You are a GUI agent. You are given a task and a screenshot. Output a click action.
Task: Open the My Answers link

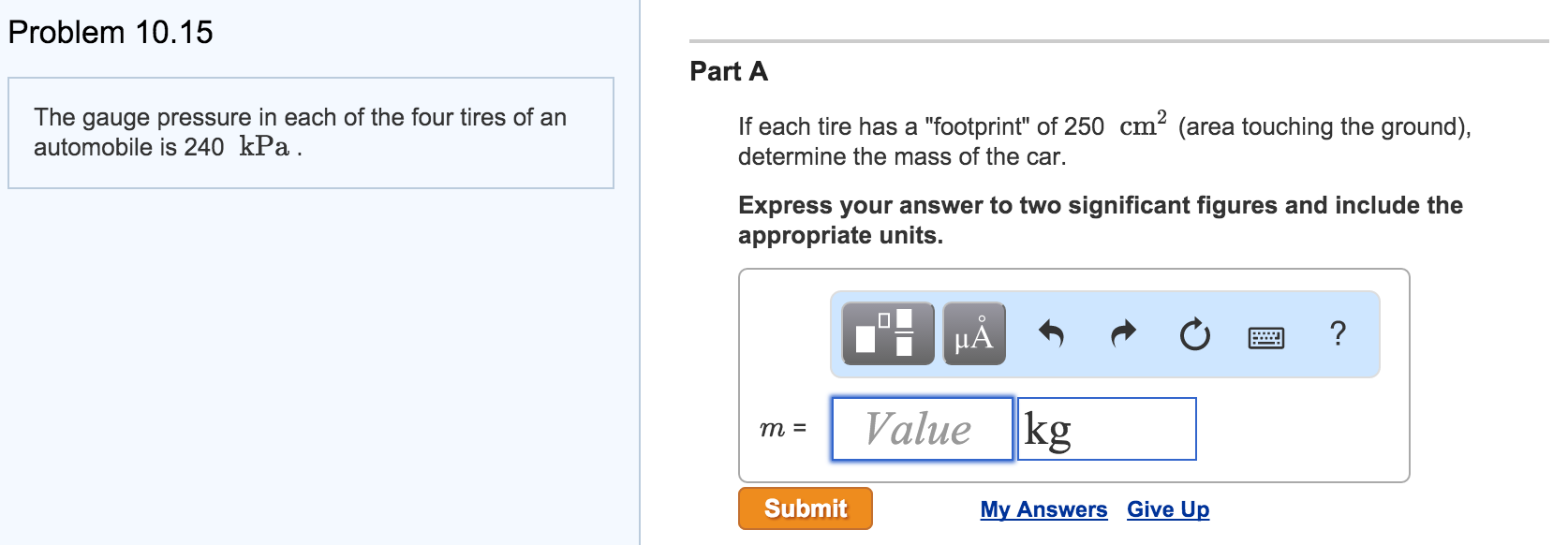(x=1043, y=509)
